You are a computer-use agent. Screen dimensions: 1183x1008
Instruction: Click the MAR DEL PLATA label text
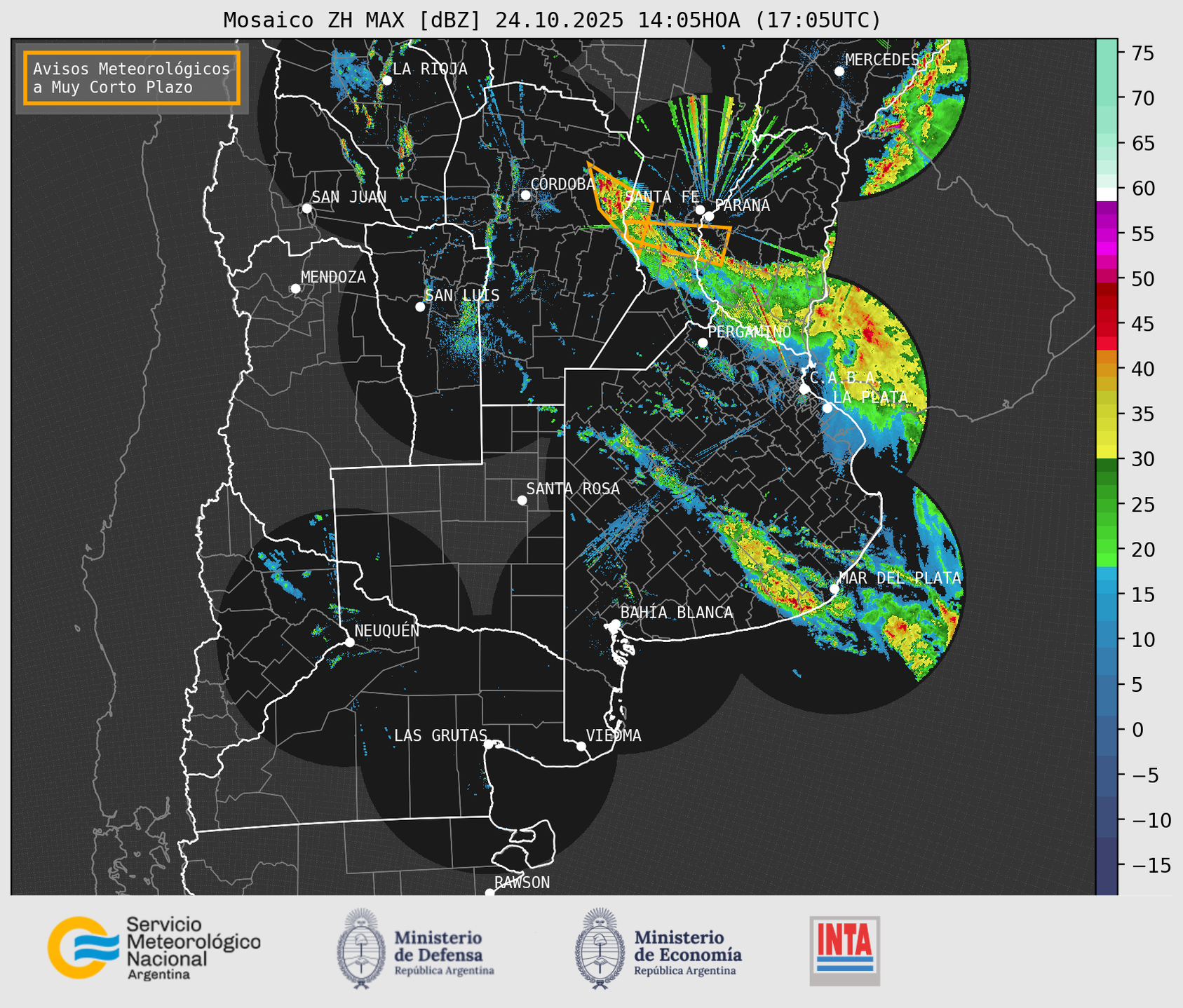[900, 578]
